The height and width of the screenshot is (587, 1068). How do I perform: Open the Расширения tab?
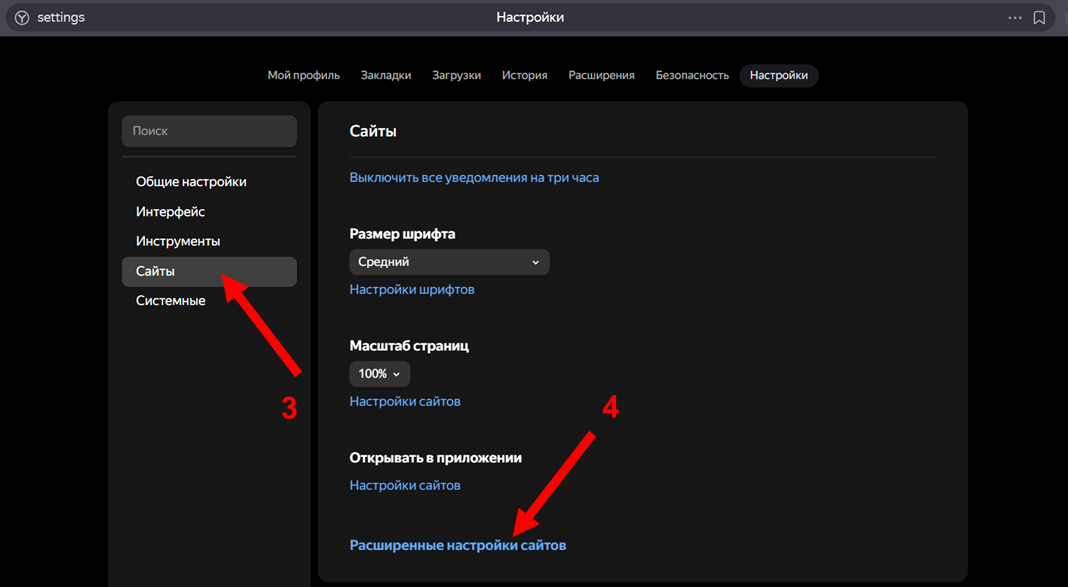(601, 76)
